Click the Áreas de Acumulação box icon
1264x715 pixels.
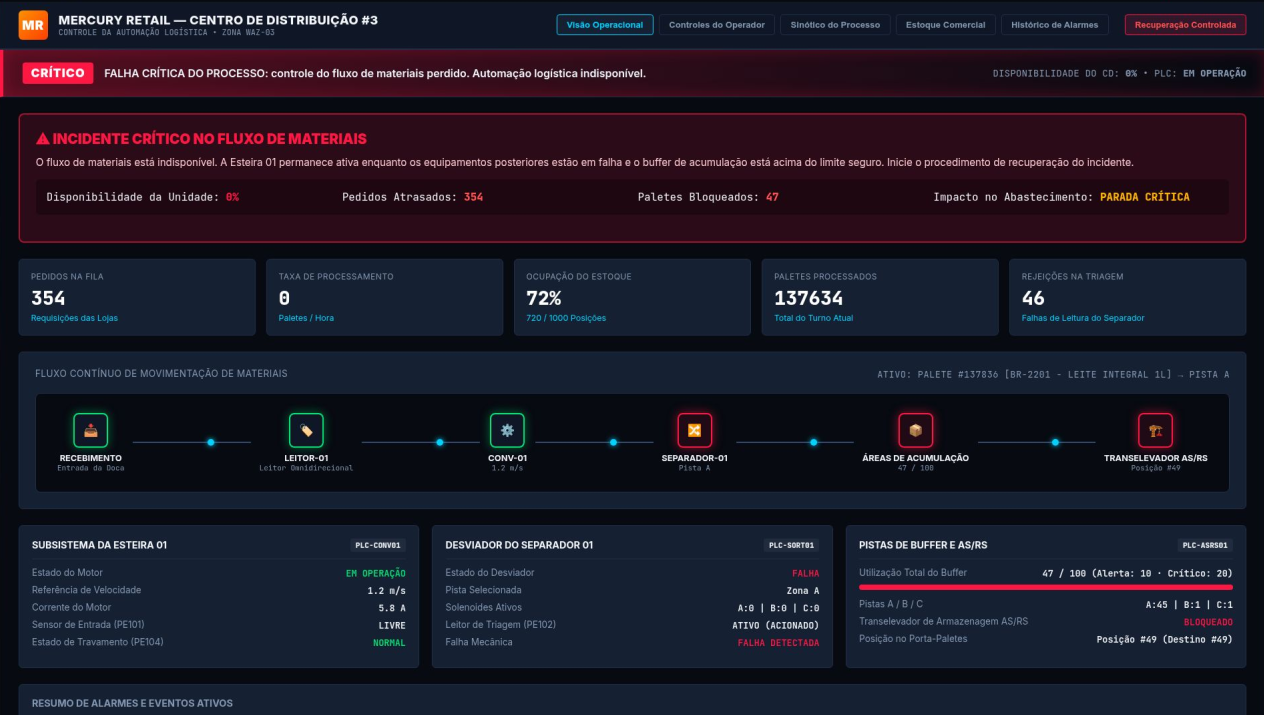click(915, 431)
